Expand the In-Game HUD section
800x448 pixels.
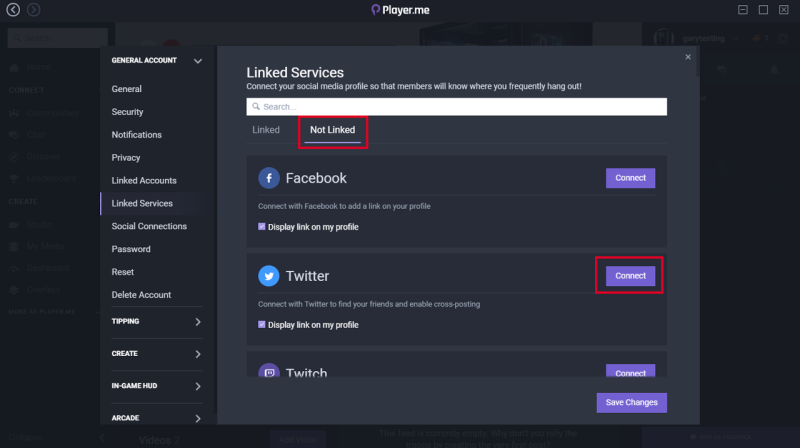tap(197, 386)
